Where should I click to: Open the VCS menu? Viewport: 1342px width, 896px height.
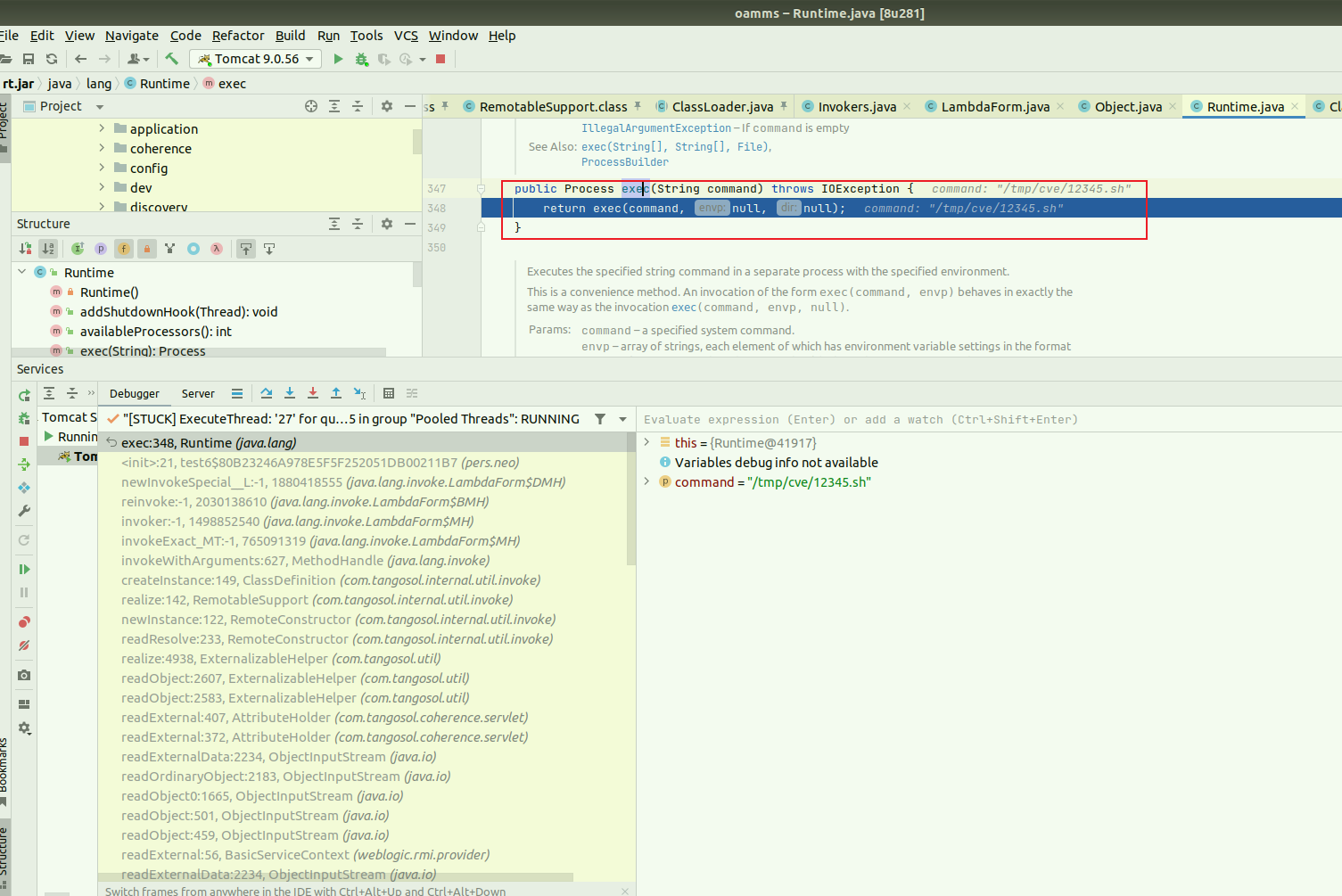[406, 36]
